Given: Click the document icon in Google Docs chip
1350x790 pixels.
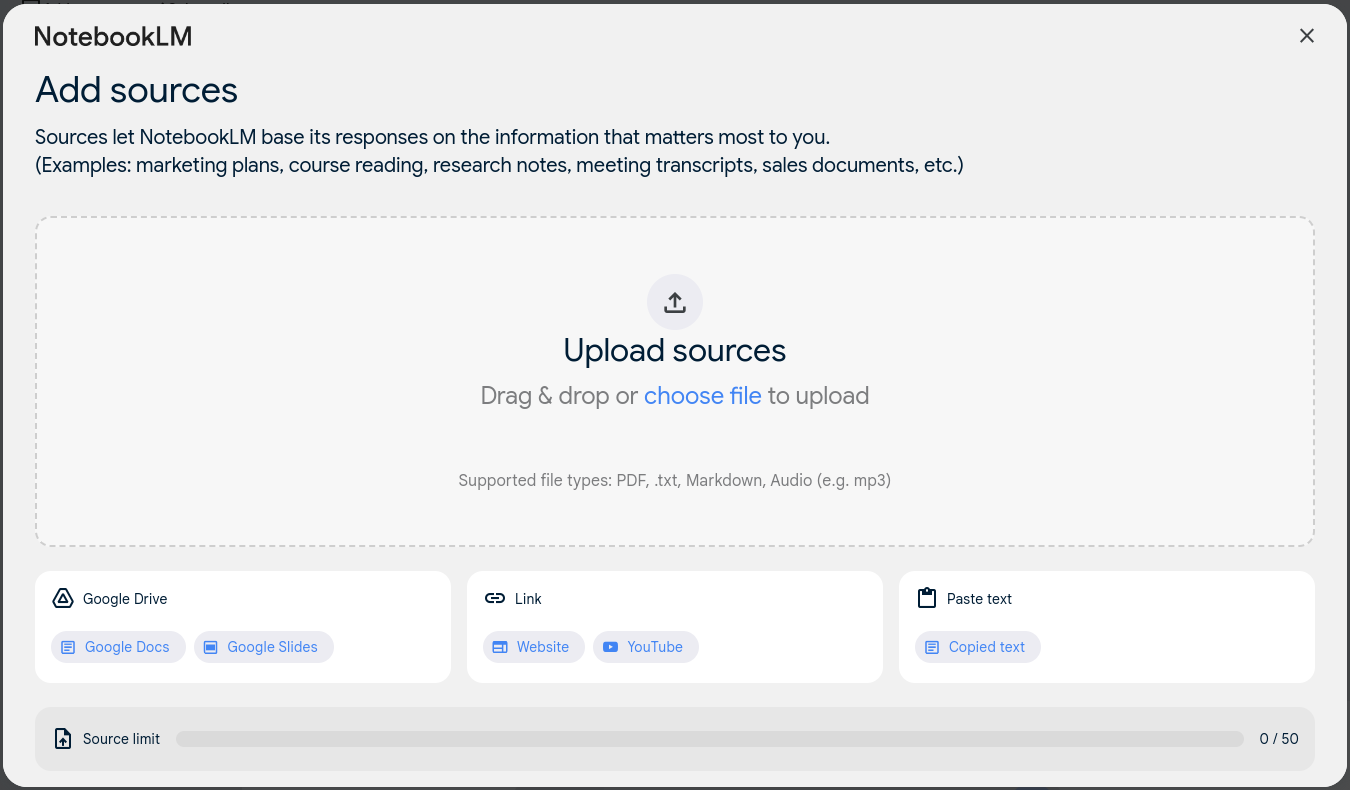Looking at the screenshot, I should 68,647.
